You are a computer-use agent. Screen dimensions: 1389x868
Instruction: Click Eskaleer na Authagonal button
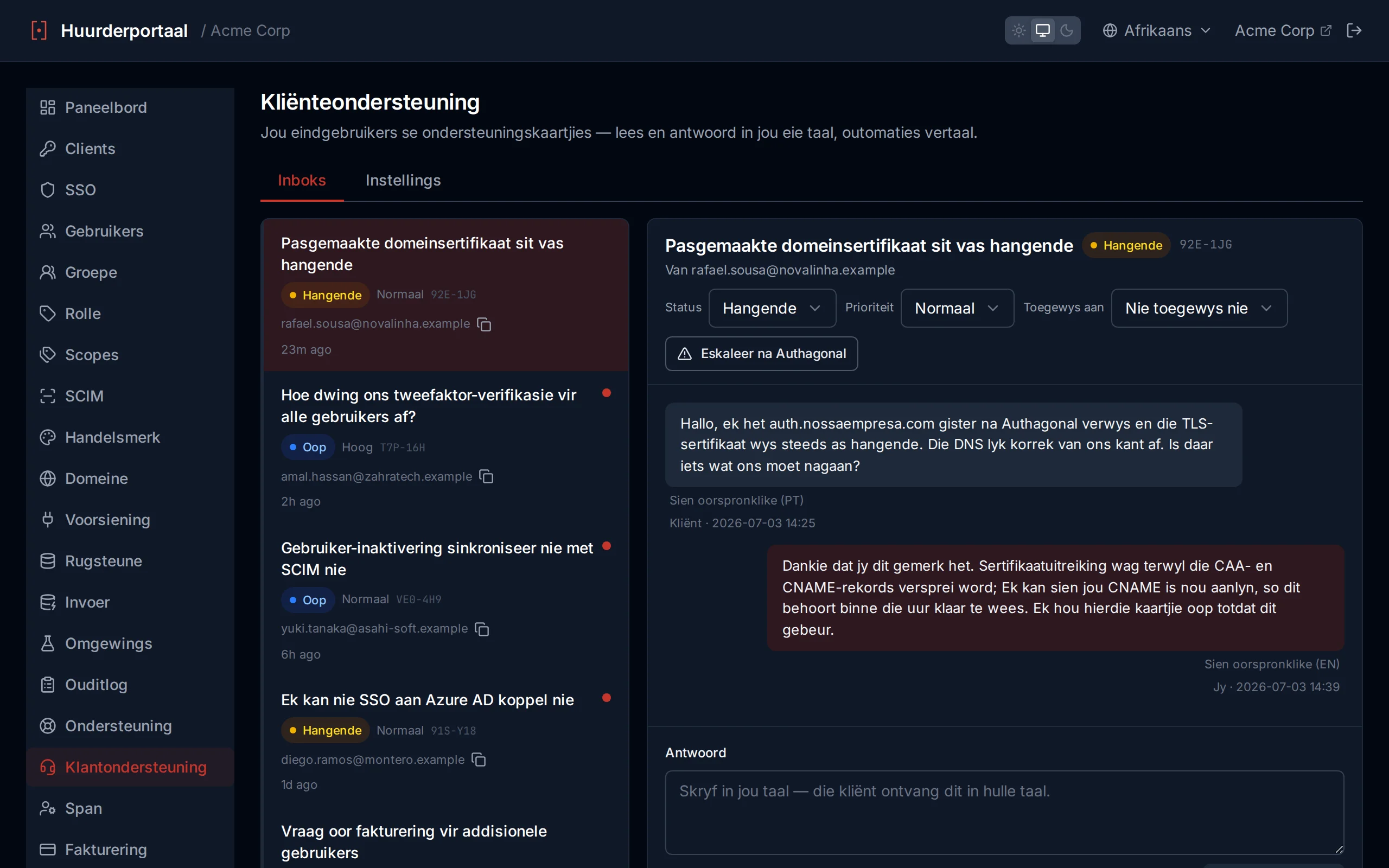761,354
